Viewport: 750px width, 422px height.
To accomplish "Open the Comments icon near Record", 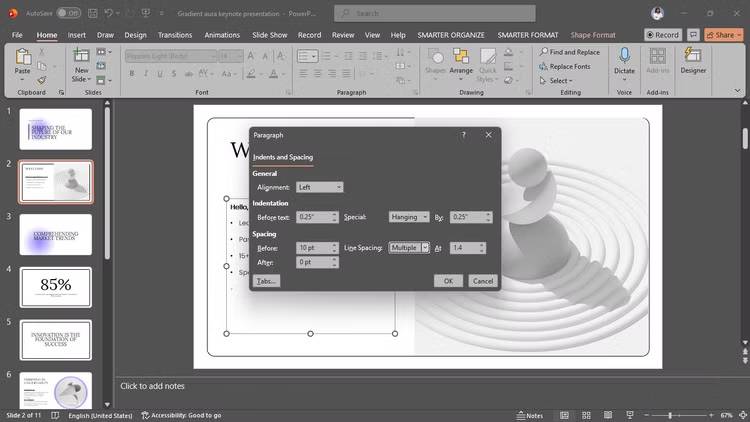I will (693, 35).
